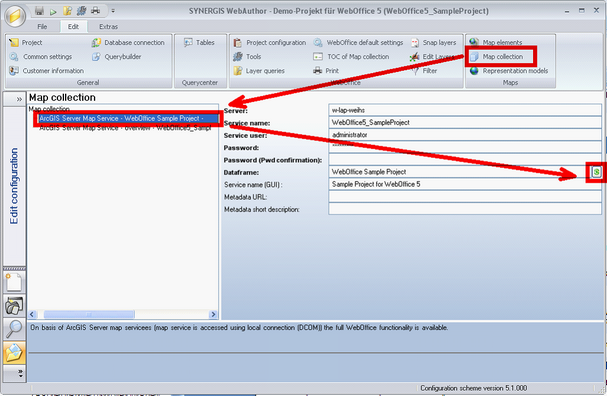The height and width of the screenshot is (396, 607).
Task: Click the open folder icon in sidebar
Action: (x=14, y=353)
